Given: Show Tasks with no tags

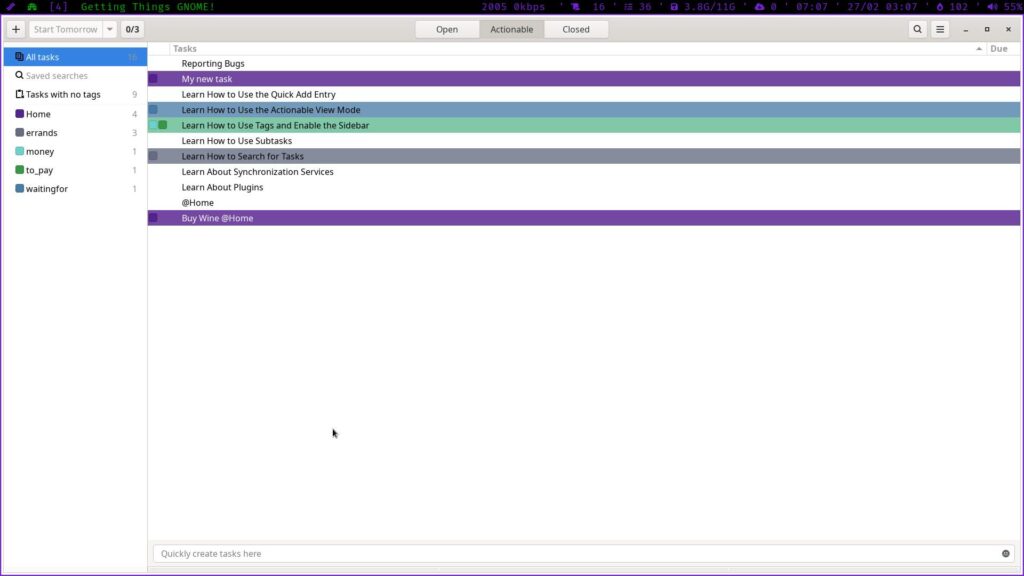Looking at the screenshot, I should pos(76,95).
